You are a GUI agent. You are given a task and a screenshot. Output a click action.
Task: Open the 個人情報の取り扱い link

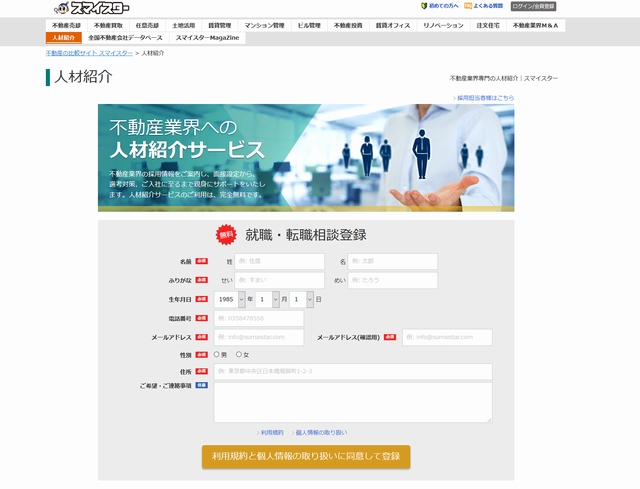pyautogui.click(x=320, y=433)
